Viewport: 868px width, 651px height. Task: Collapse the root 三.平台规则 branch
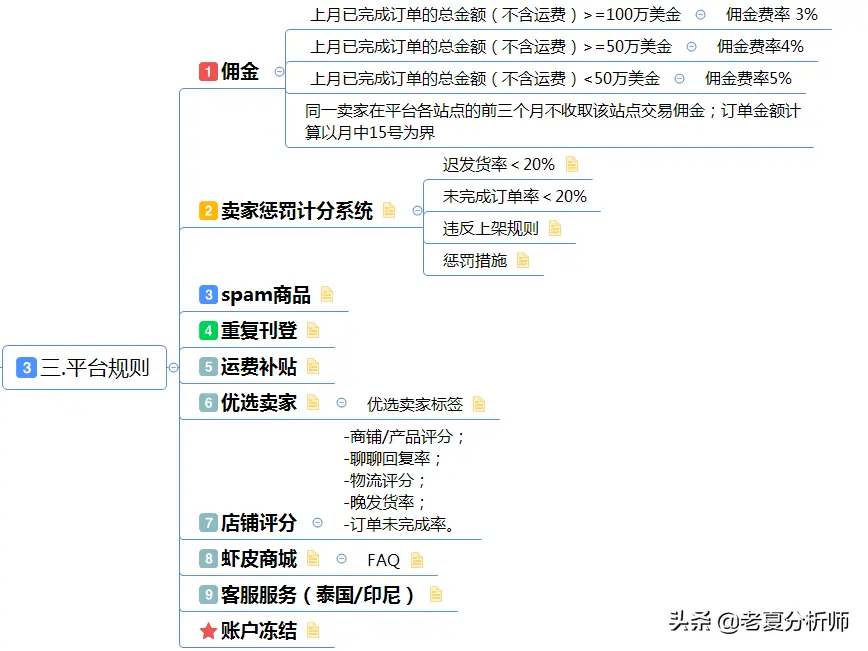point(173,367)
